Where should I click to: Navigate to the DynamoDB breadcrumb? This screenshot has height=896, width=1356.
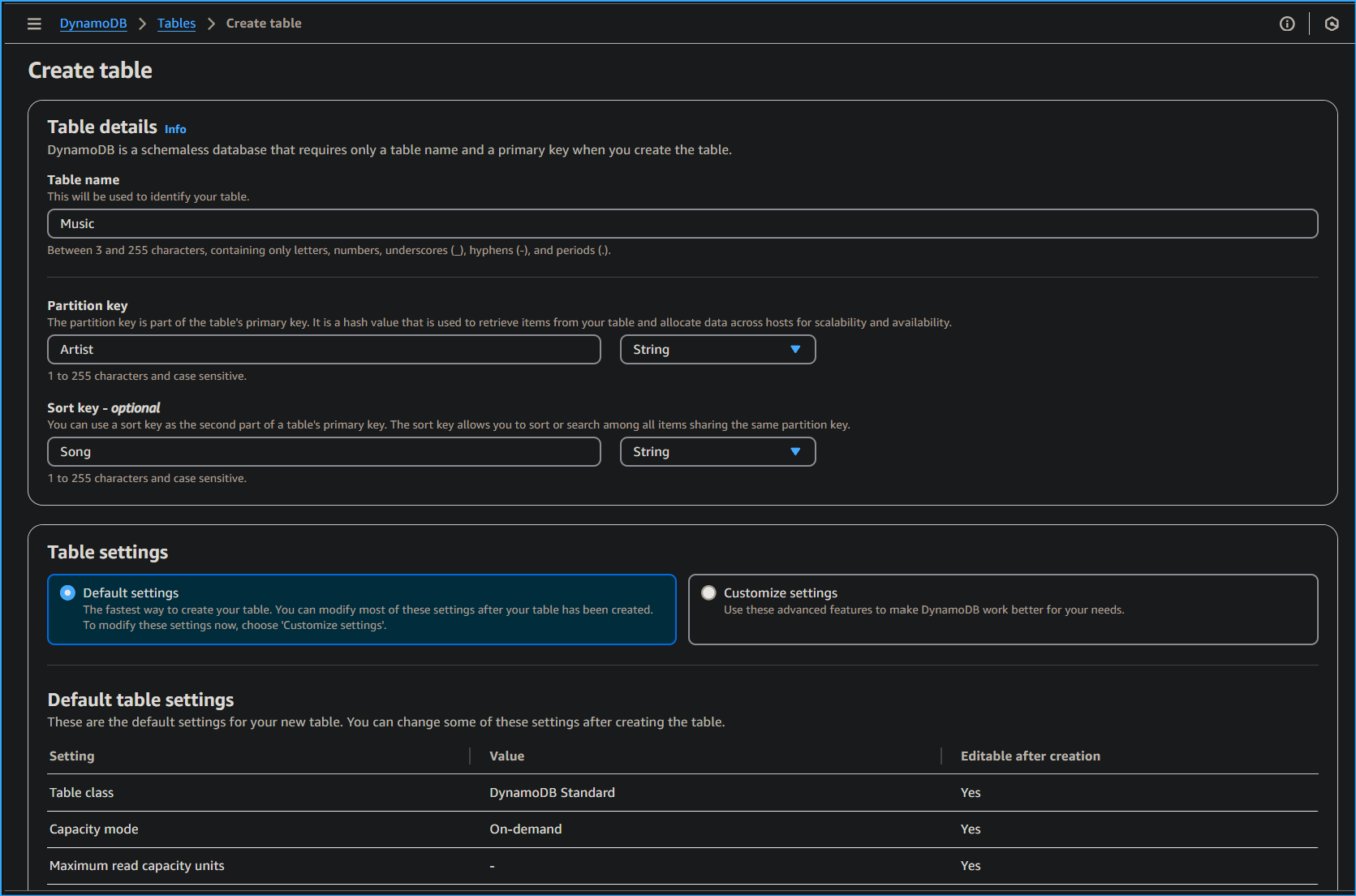tap(93, 23)
